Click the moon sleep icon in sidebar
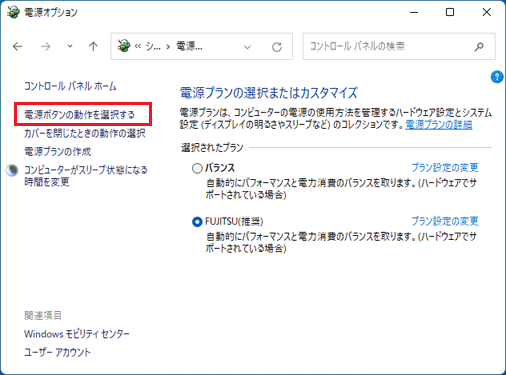 (x=12, y=170)
